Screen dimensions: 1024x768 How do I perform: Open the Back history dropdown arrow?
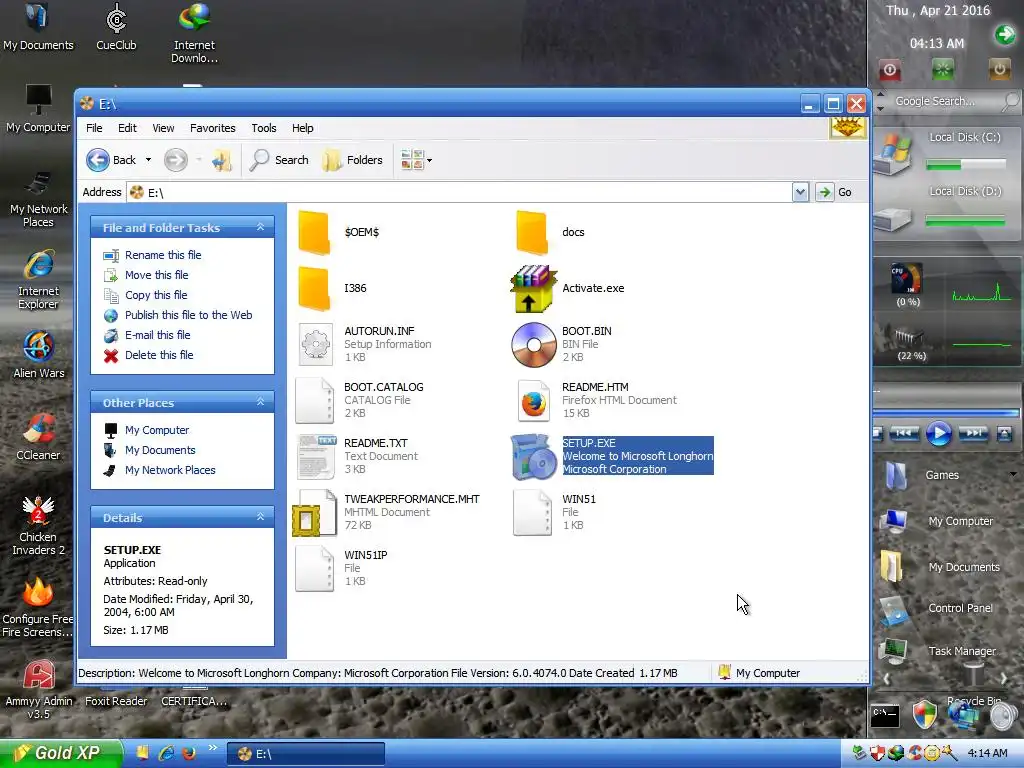pyautogui.click(x=148, y=160)
